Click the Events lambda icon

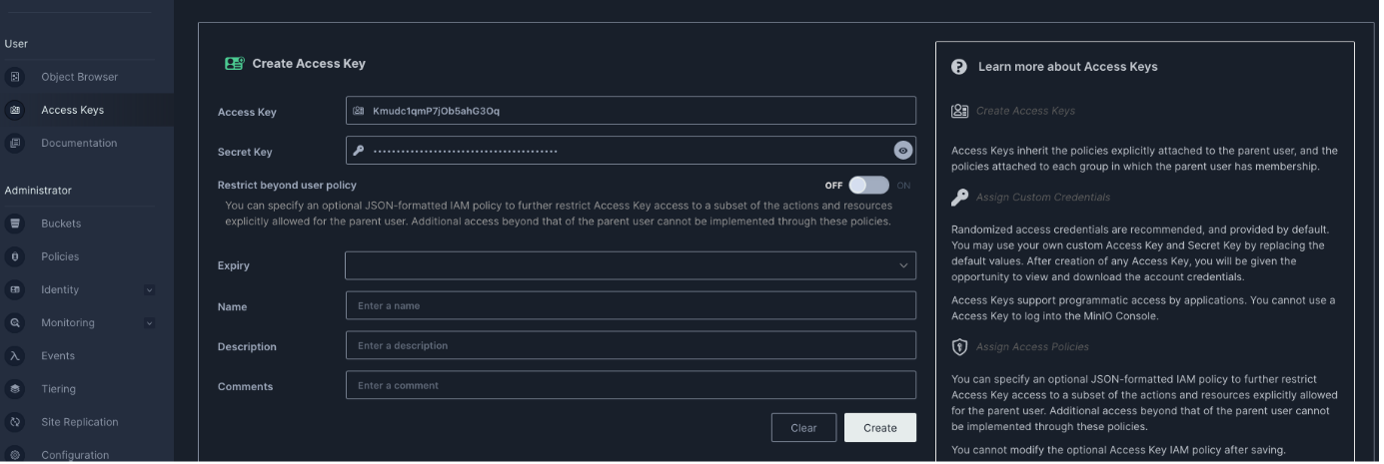point(15,356)
